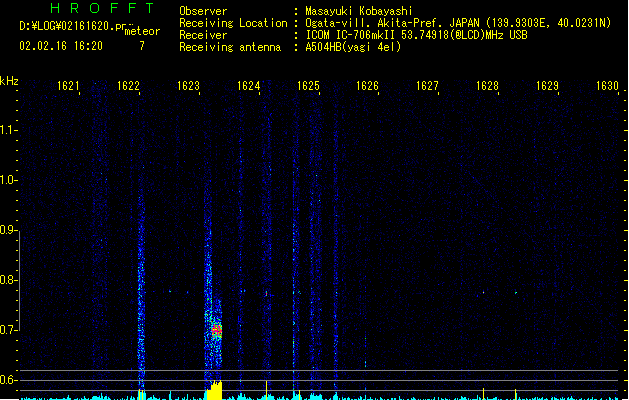Click the Observer field label
Screen dimensions: 629x400
click(x=203, y=11)
